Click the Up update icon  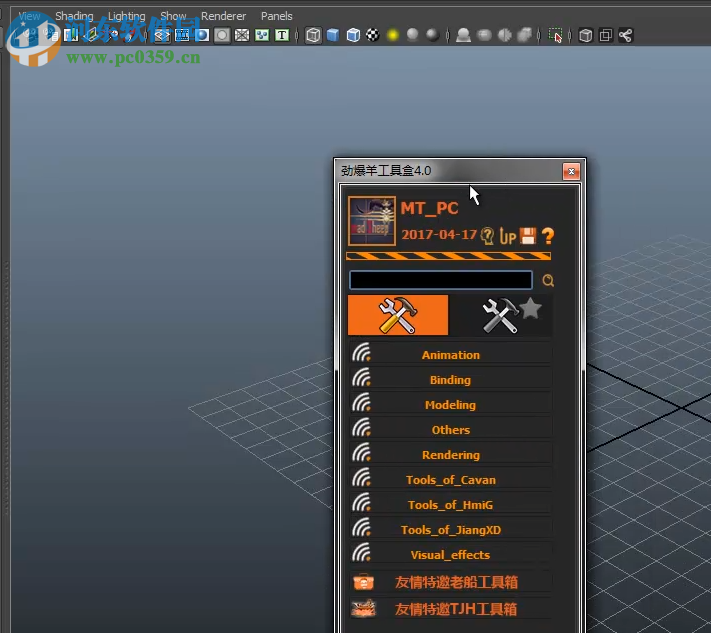pos(508,236)
